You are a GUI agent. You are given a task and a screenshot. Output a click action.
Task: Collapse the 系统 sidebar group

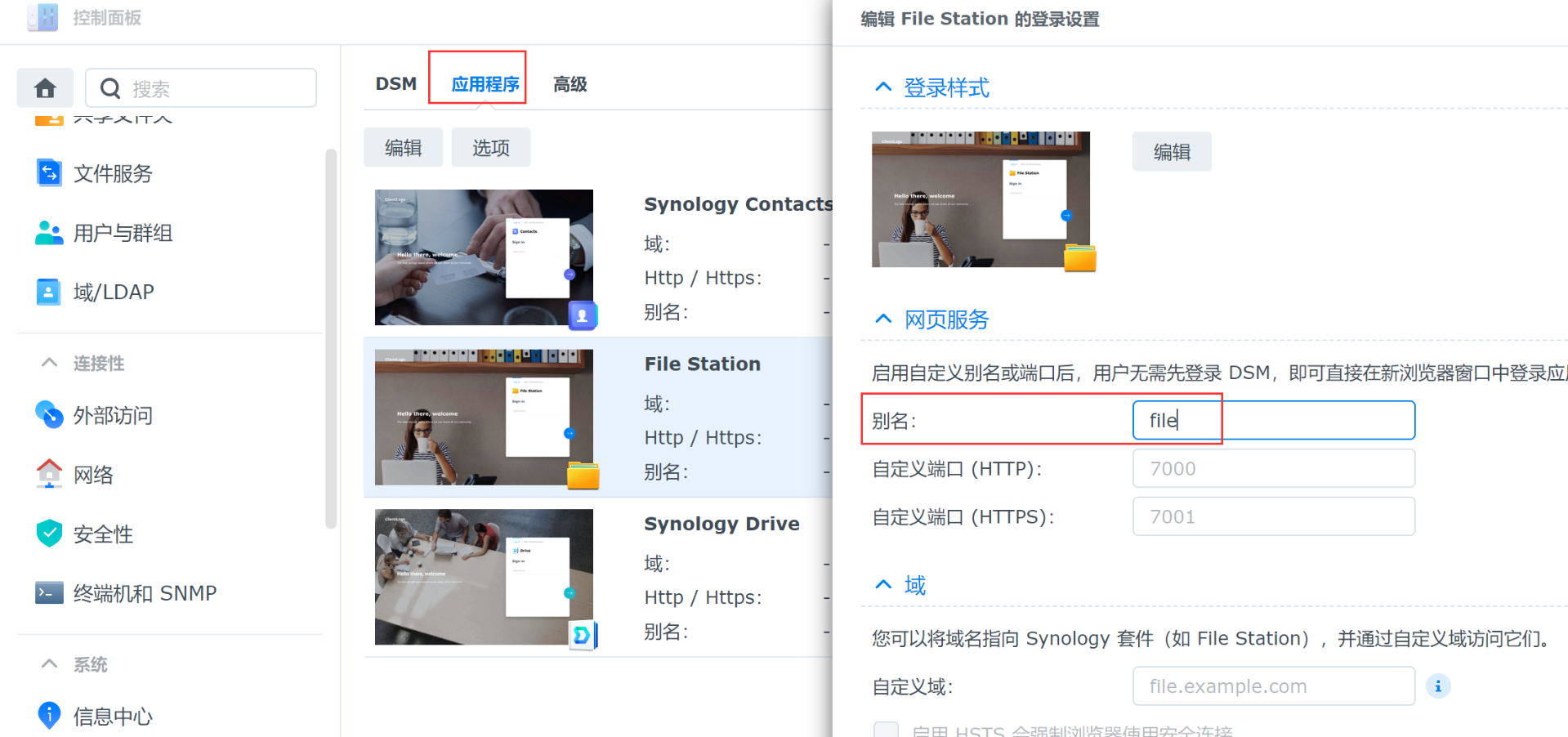pos(49,663)
